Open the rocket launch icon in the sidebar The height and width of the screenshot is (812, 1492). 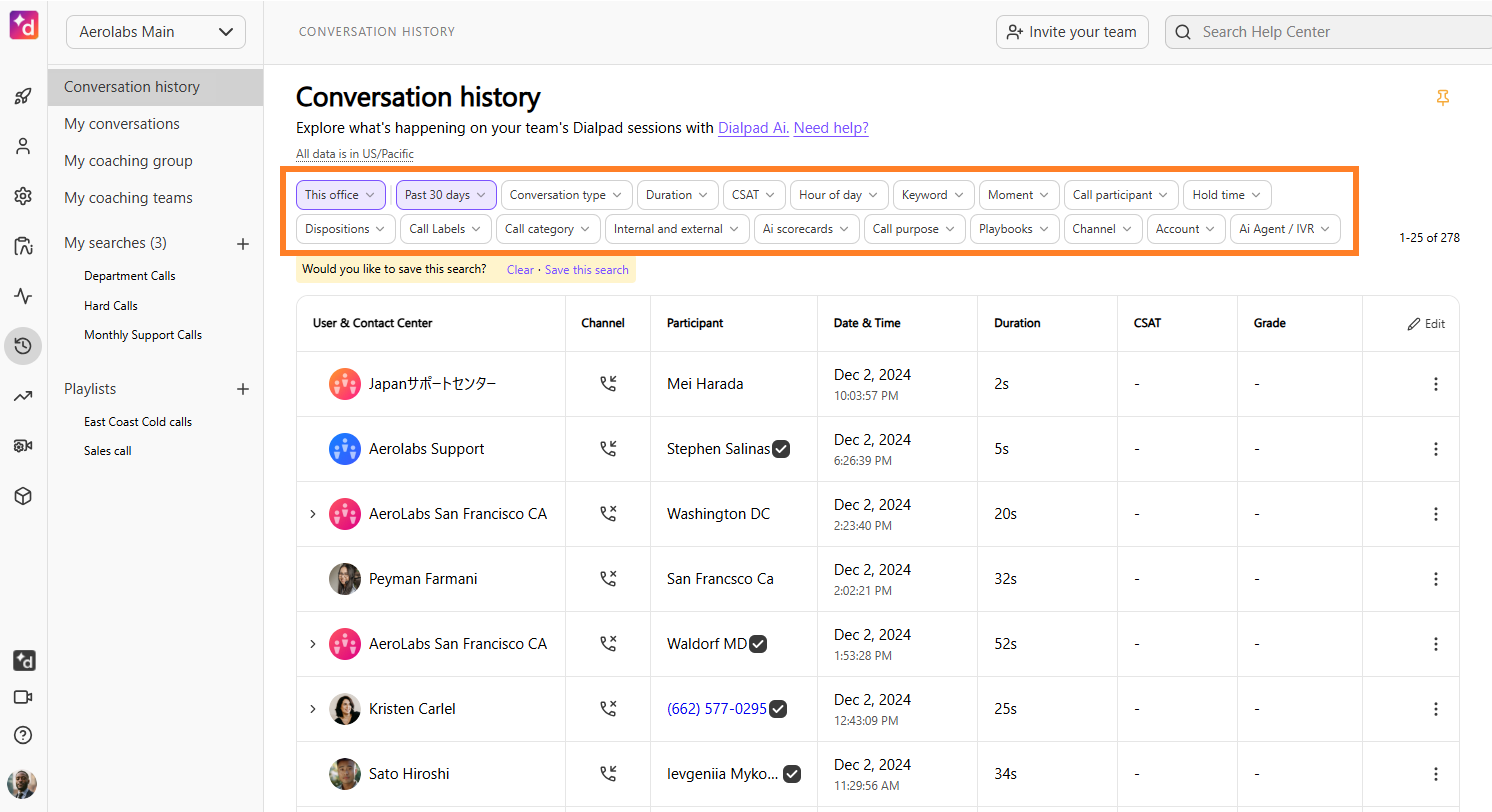click(23, 97)
